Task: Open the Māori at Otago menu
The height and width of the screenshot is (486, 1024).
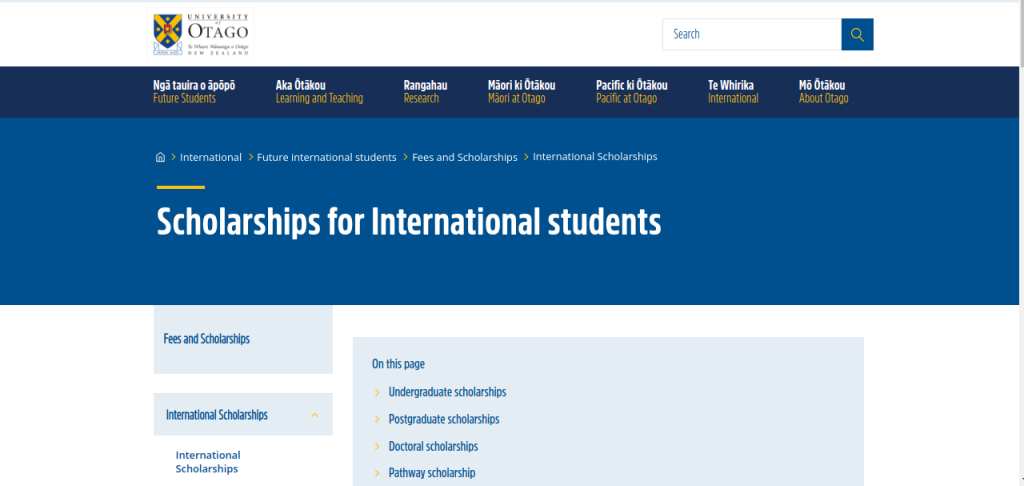Action: point(522,92)
